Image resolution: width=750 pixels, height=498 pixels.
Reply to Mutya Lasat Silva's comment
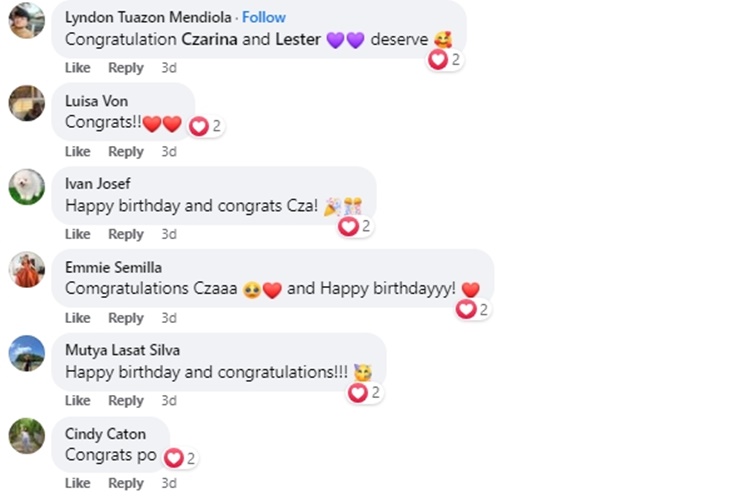pyautogui.click(x=126, y=401)
